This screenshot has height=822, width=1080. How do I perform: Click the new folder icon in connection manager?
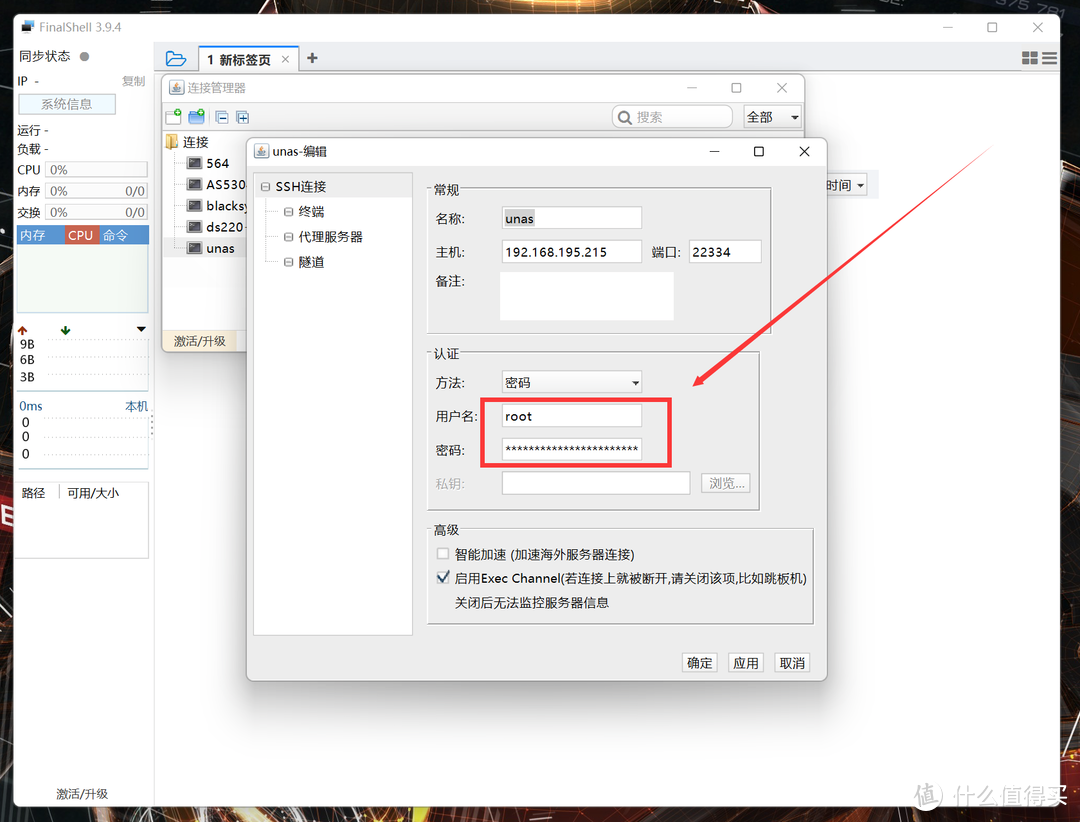pyautogui.click(x=196, y=117)
